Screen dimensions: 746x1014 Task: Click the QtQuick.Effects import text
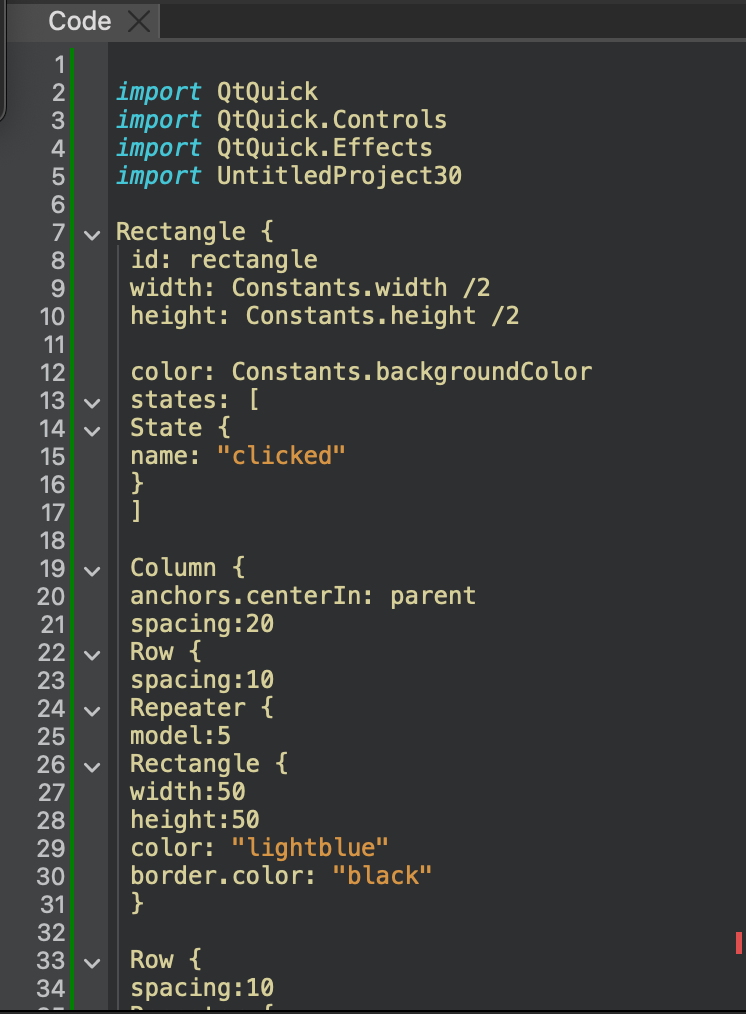(x=324, y=148)
